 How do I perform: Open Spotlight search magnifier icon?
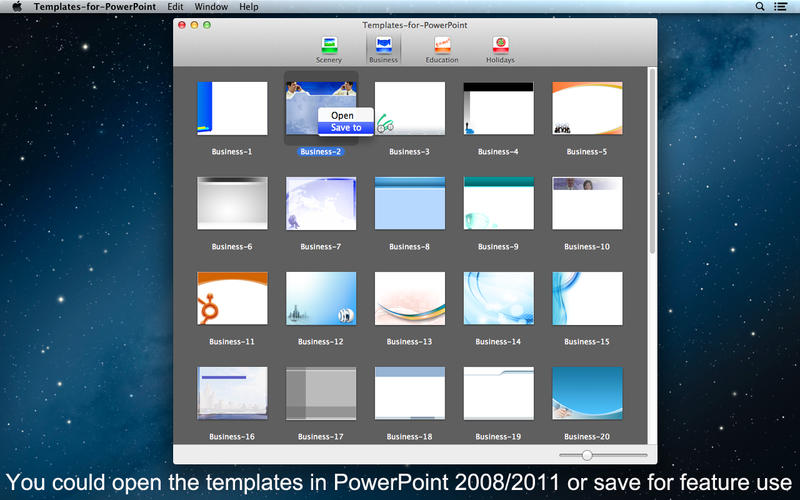point(760,7)
